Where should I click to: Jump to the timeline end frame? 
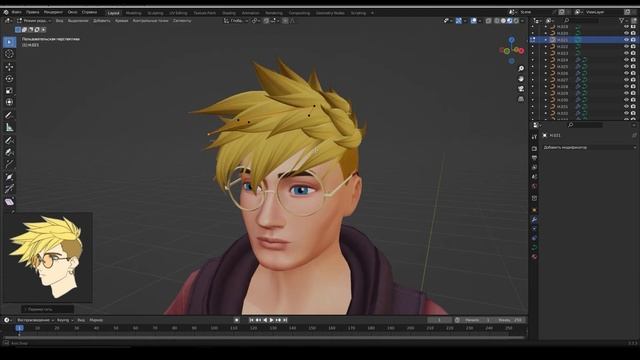click(285, 320)
